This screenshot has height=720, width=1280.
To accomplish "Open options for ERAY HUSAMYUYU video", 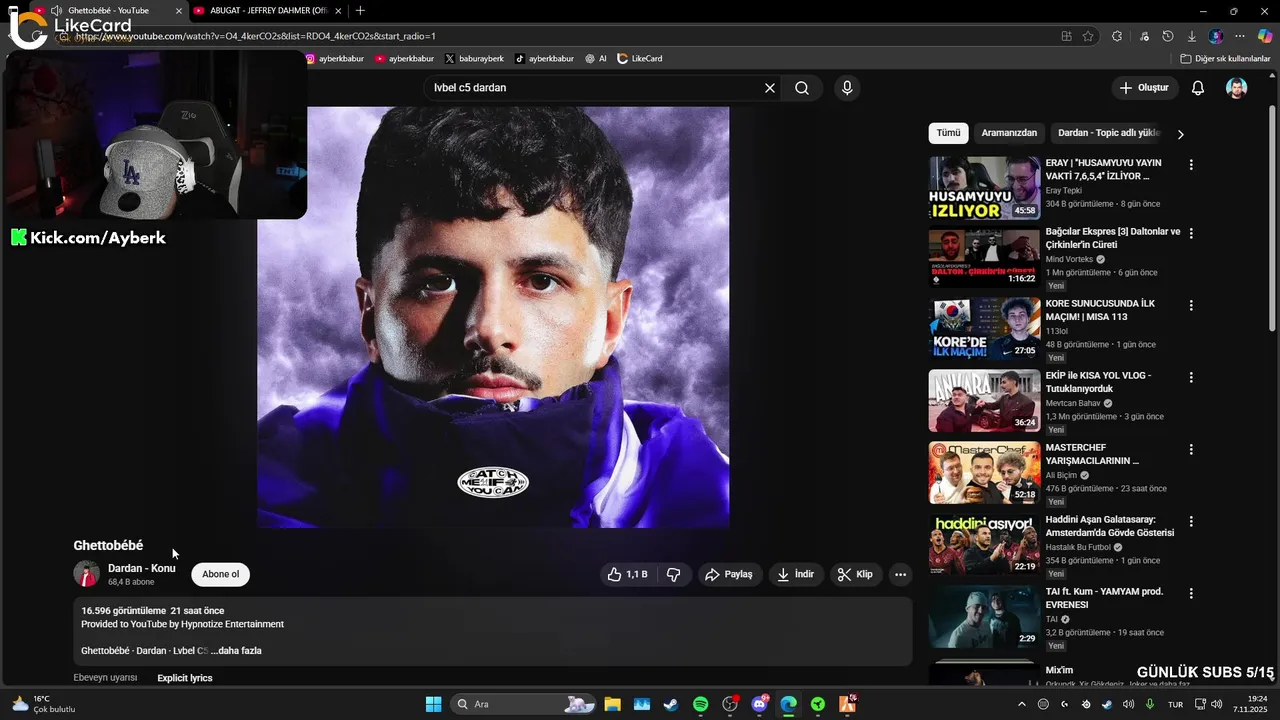I will [x=1191, y=164].
